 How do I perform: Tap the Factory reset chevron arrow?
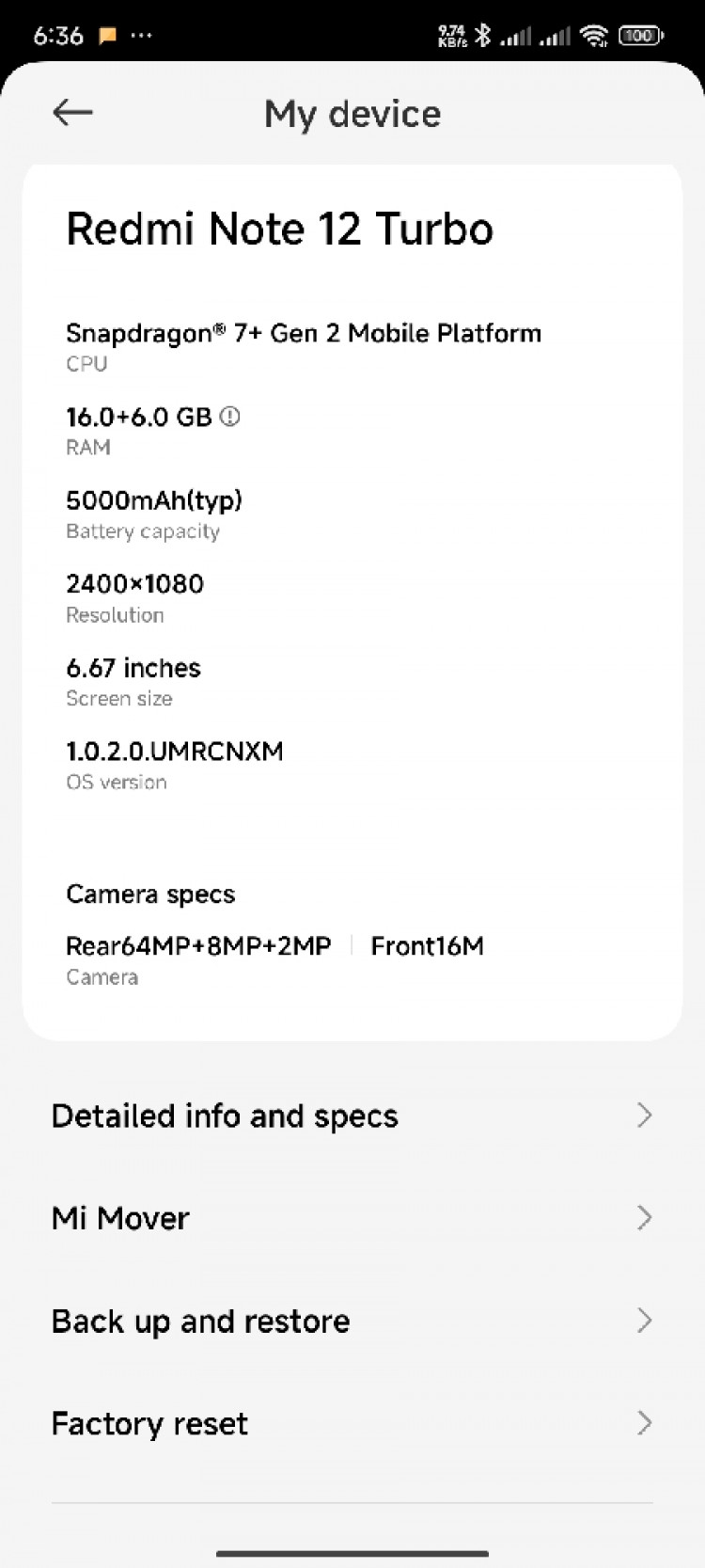pyautogui.click(x=644, y=1423)
